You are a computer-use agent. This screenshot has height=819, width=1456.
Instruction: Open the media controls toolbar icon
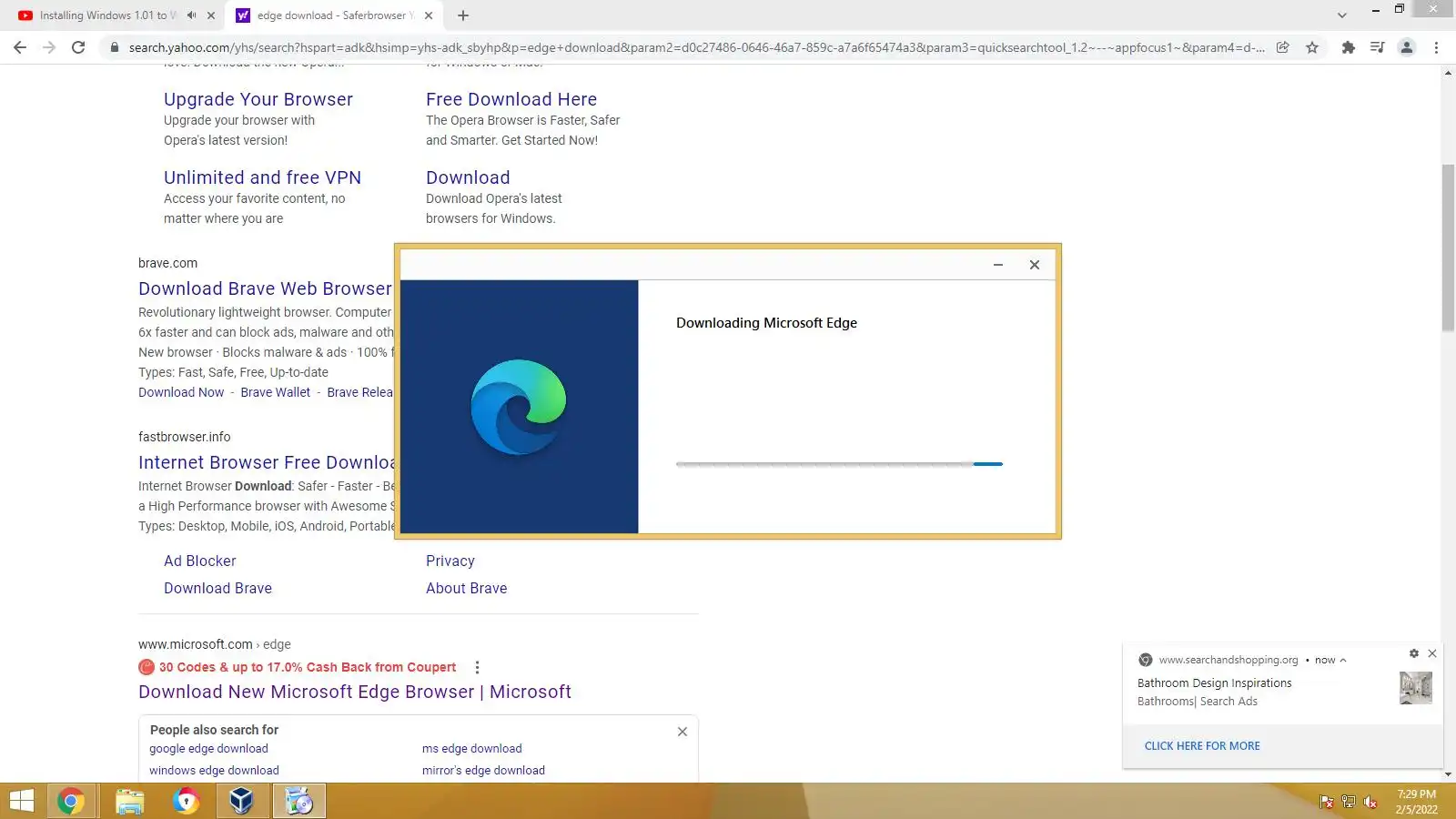click(x=1378, y=47)
